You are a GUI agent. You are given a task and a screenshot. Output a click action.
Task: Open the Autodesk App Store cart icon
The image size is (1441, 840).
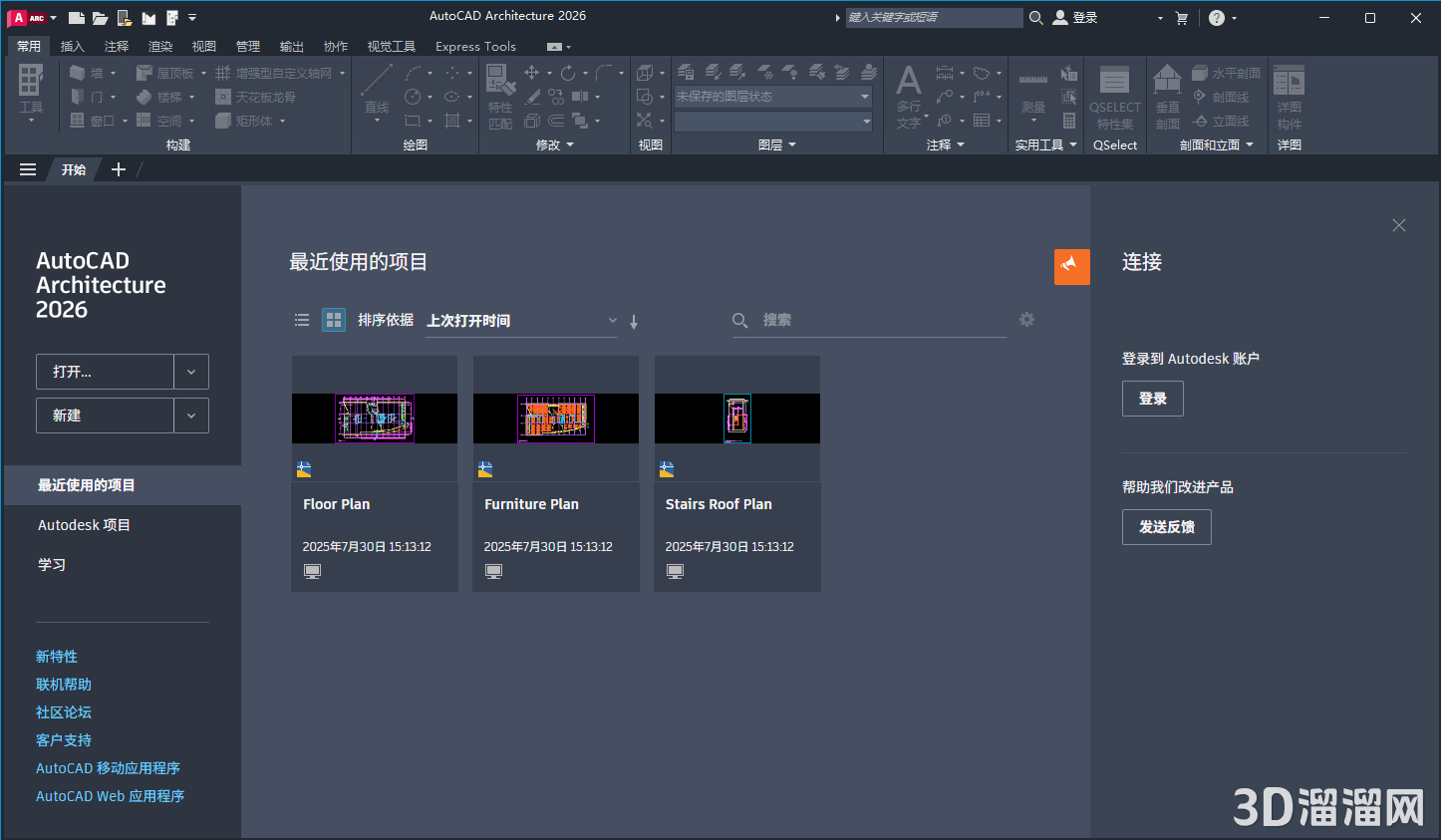(x=1182, y=18)
